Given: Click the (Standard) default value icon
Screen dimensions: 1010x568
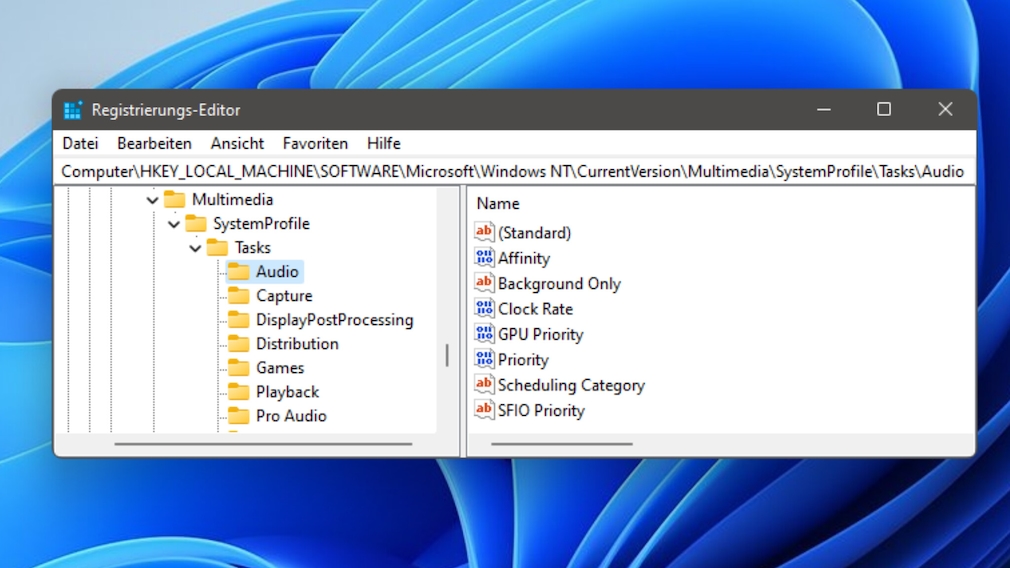Looking at the screenshot, I should tap(484, 232).
